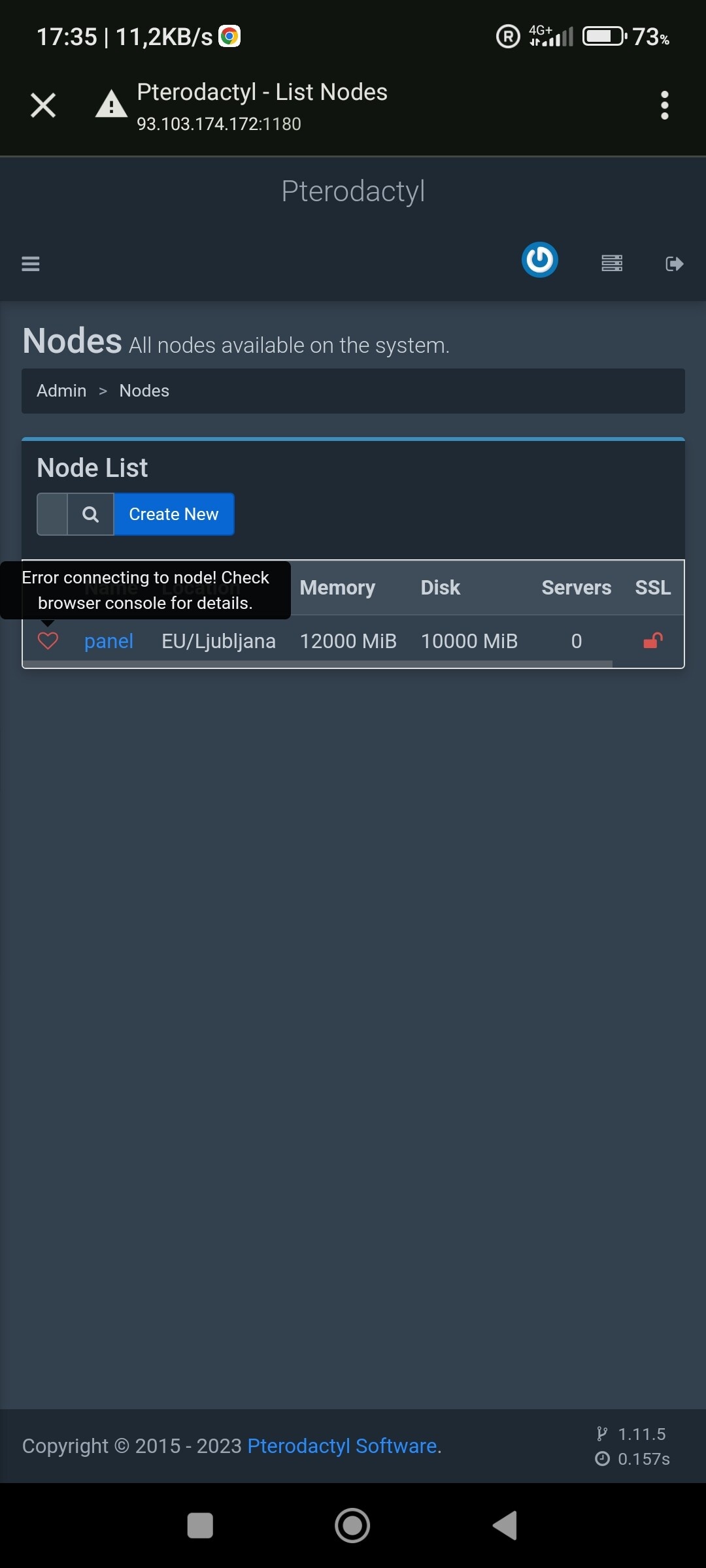Tap the Android home button
The image size is (706, 1568).
tap(352, 1526)
